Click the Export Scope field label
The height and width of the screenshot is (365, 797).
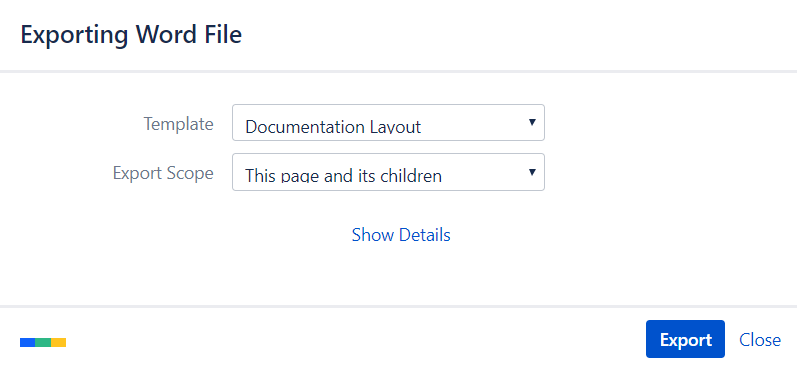click(163, 173)
